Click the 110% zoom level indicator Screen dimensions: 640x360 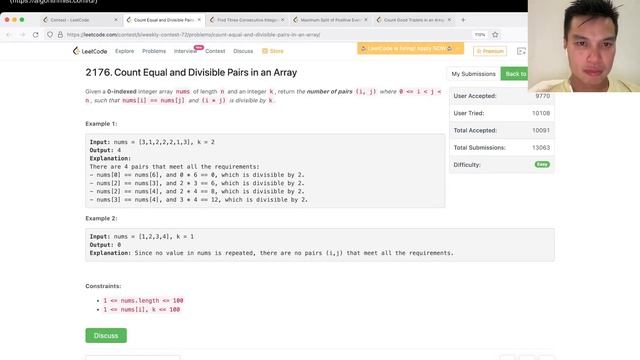tap(480, 35)
